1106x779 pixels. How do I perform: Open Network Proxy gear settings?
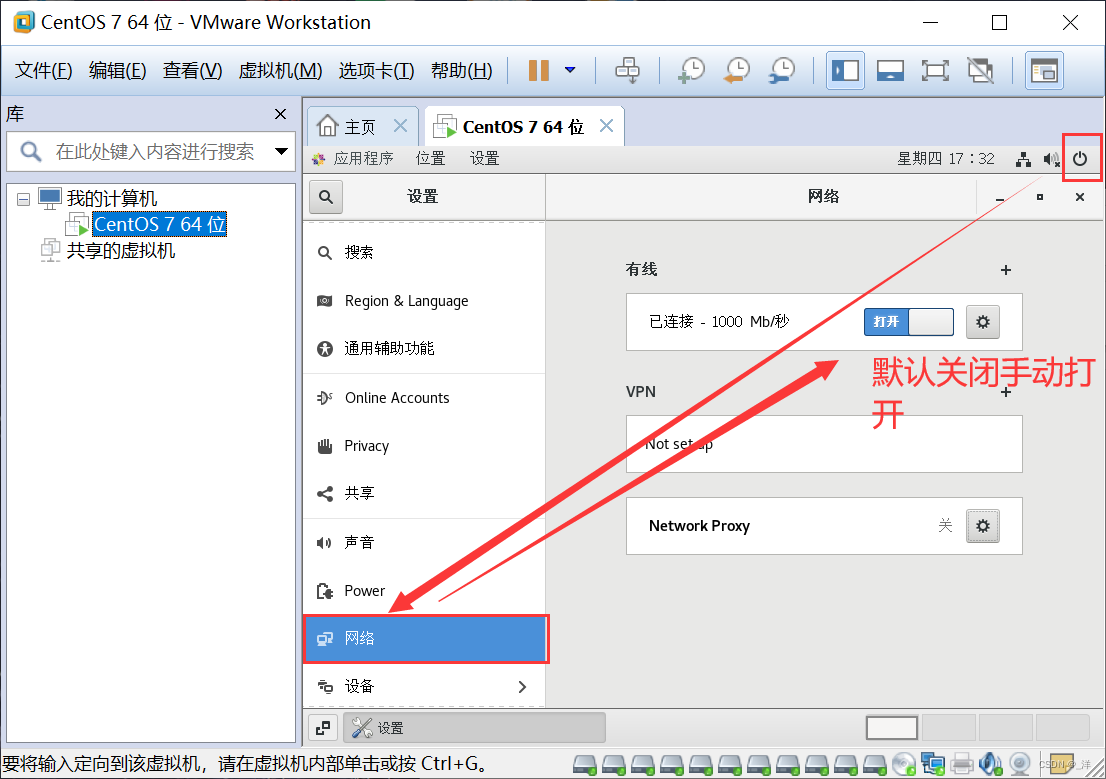(x=983, y=526)
